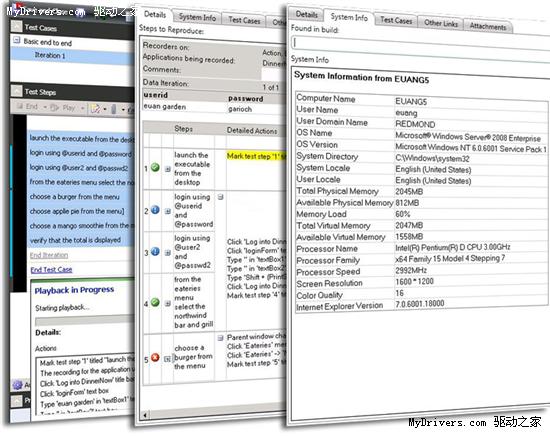Open the Play dropdown arrow
The width and height of the screenshot is (550, 436).
[x=82, y=108]
